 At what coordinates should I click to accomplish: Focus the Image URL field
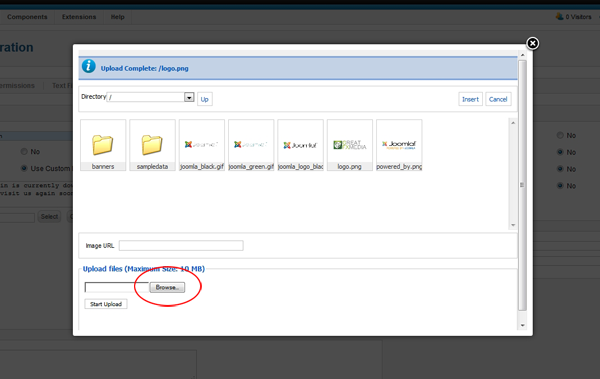tap(181, 245)
